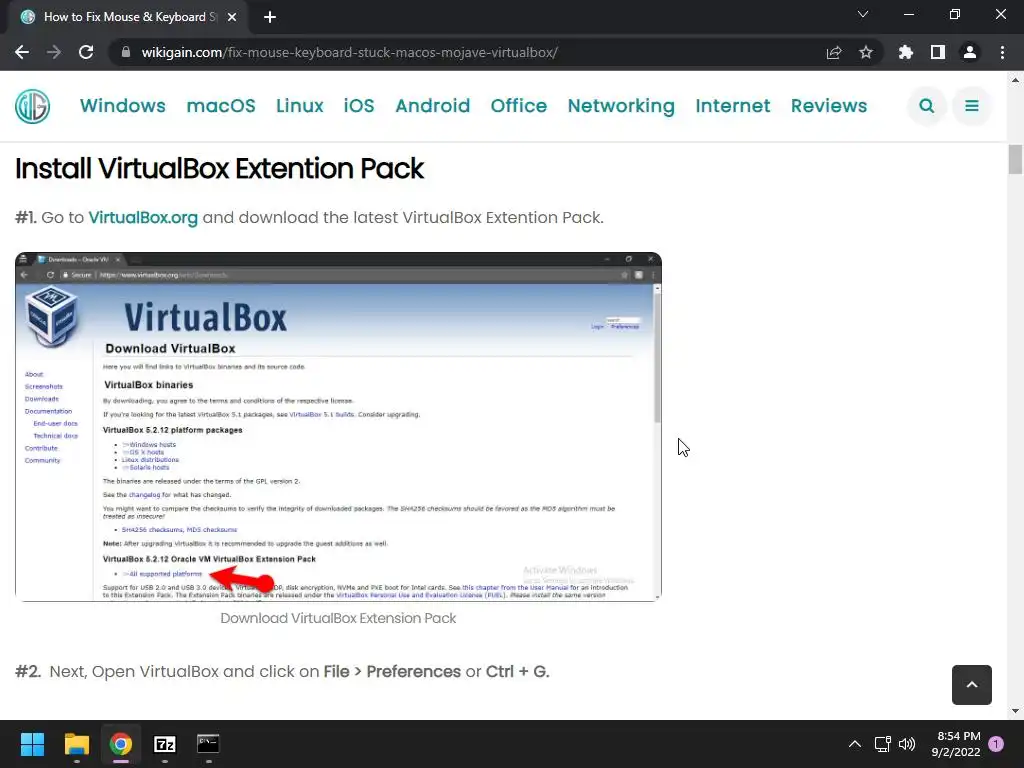
Task: Go to Internet section
Action: click(x=733, y=106)
